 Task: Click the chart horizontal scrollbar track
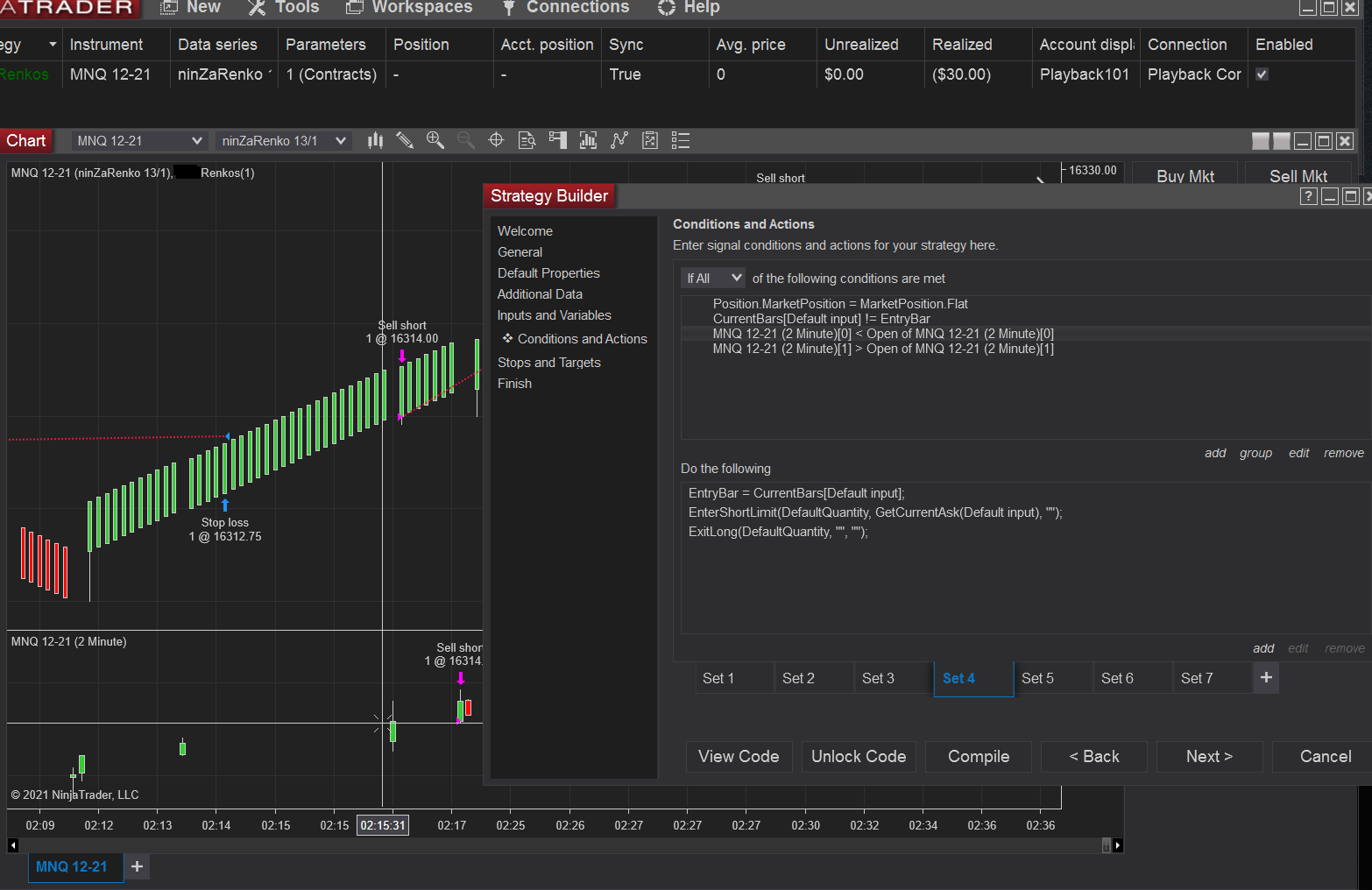click(561, 845)
